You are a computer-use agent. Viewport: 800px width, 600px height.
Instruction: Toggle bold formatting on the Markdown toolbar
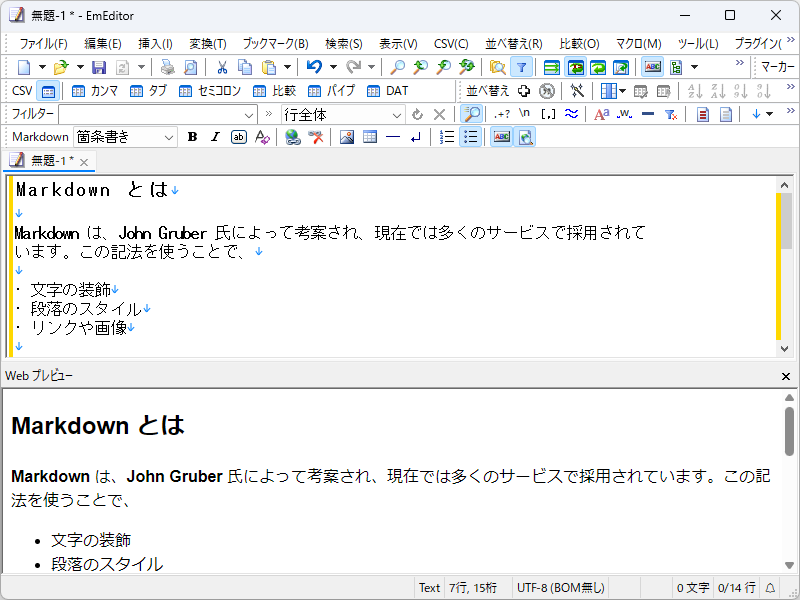192,137
